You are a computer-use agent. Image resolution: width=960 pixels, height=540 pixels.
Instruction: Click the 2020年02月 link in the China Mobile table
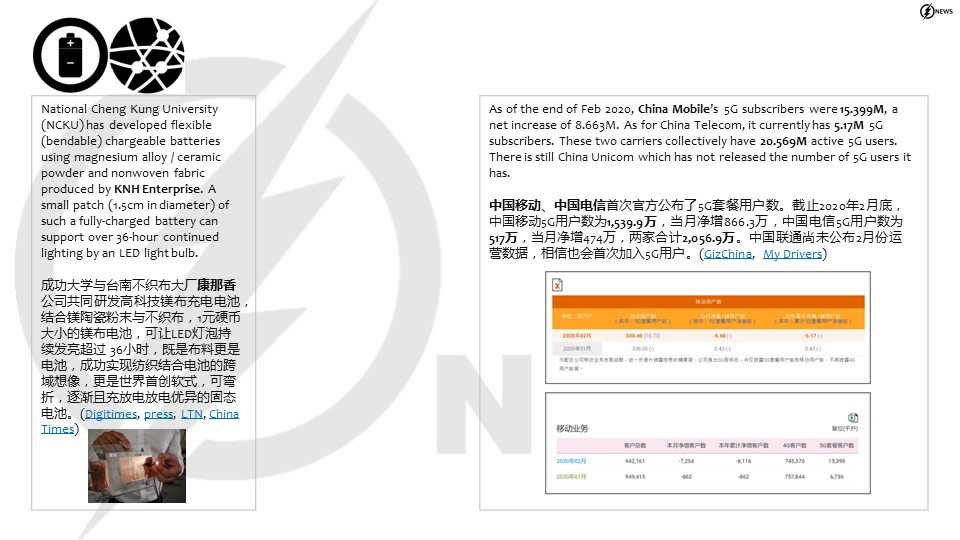571,461
